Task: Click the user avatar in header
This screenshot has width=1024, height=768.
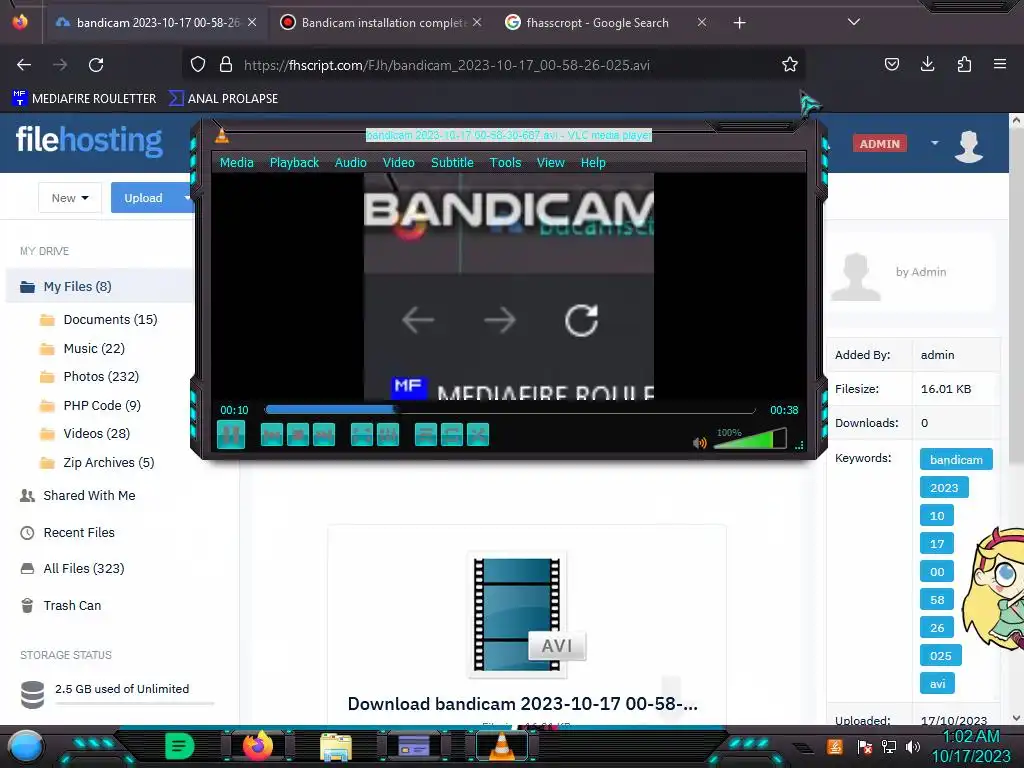Action: tap(968, 146)
